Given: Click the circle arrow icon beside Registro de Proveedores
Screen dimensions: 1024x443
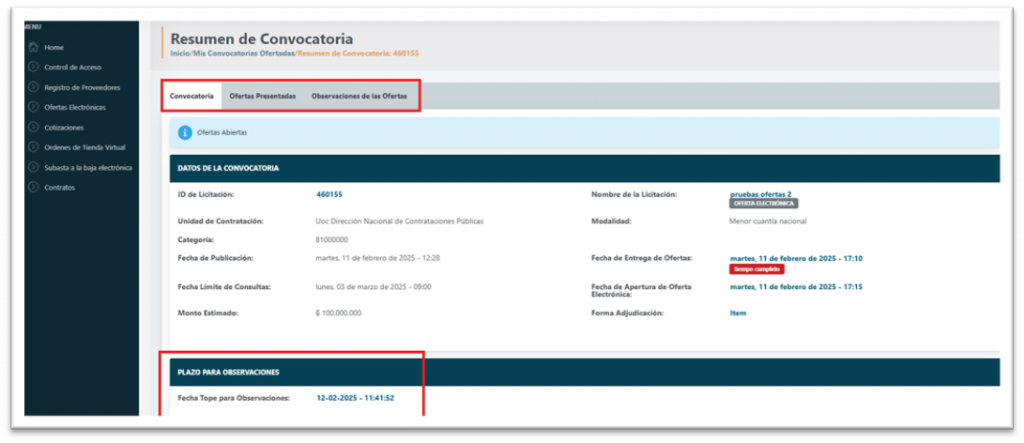Looking at the screenshot, I should click(33, 87).
